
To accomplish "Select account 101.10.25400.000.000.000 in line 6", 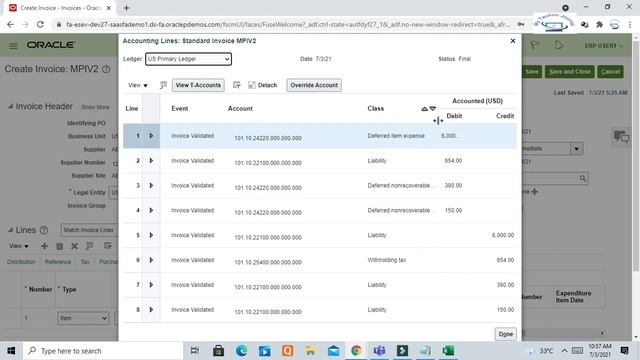I will 268,262.
